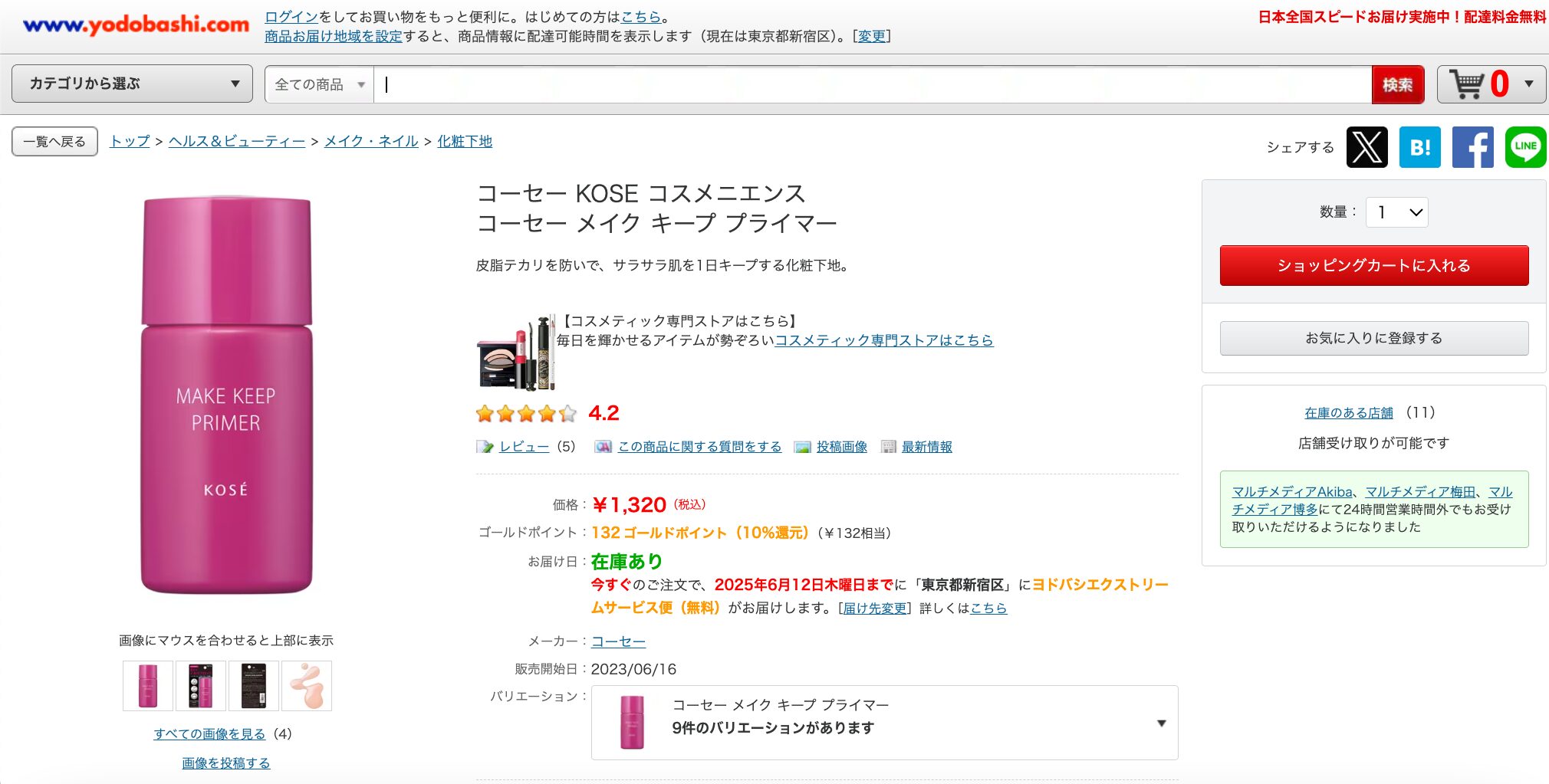Share the product on Facebook
The width and height of the screenshot is (1549, 784).
(x=1473, y=147)
